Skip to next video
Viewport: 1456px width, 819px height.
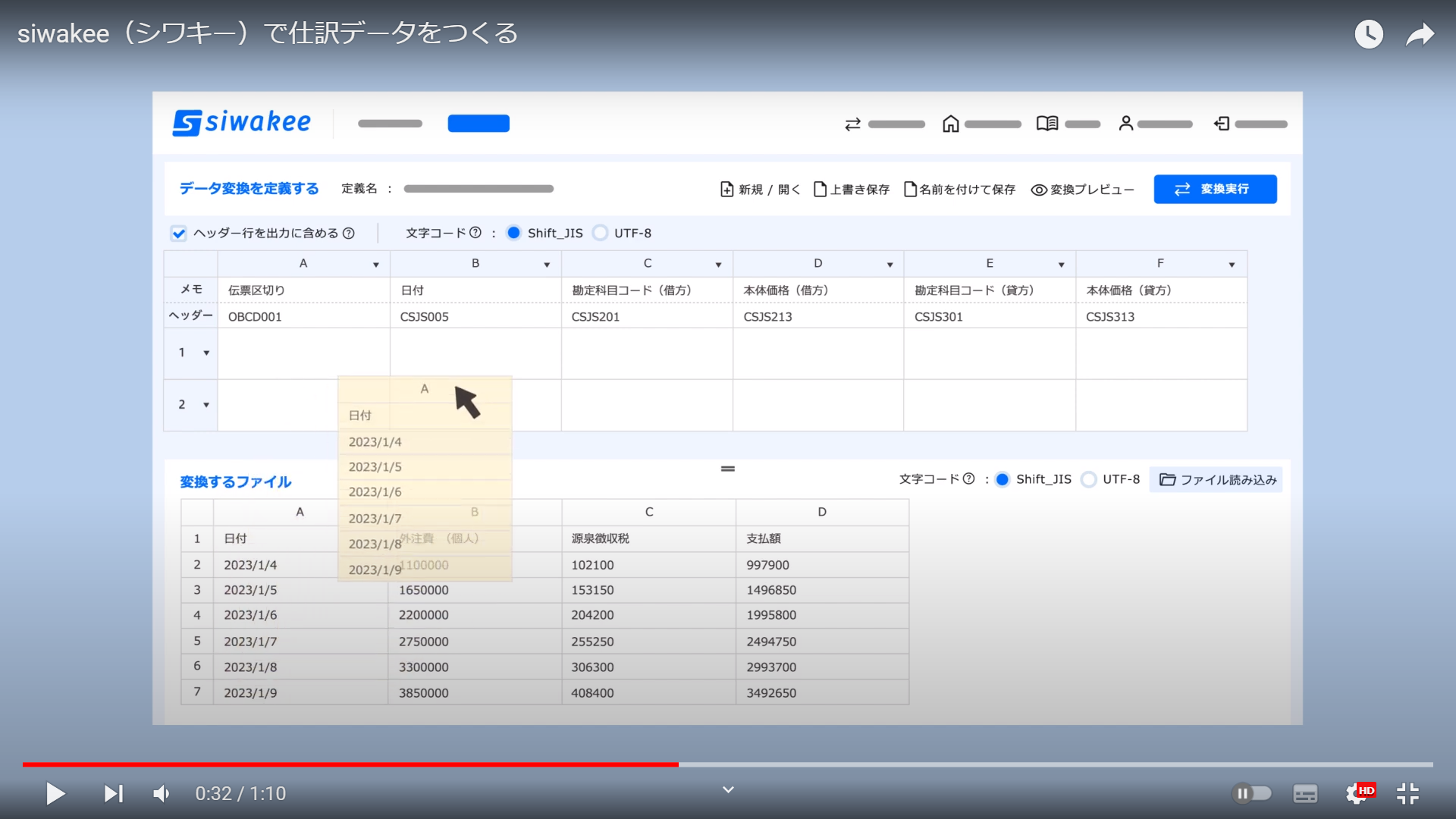tap(113, 794)
